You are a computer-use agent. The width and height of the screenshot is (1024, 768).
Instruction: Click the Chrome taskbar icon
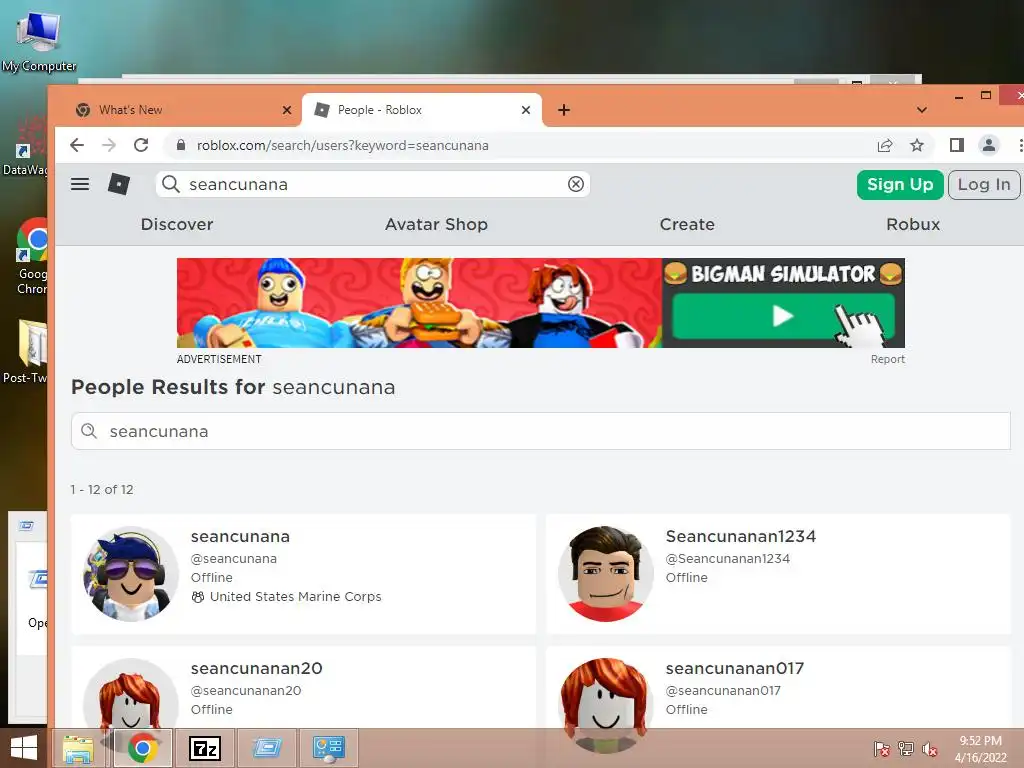[143, 748]
